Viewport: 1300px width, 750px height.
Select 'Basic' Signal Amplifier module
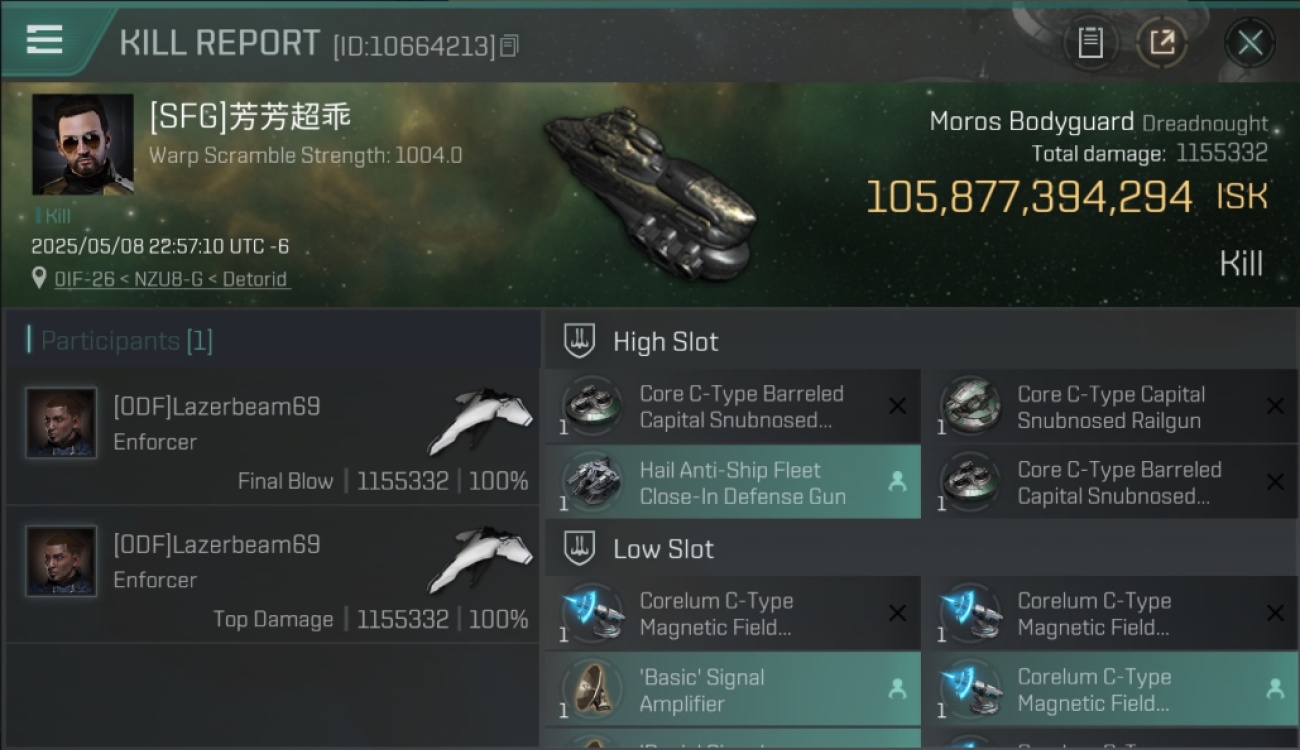point(732,690)
